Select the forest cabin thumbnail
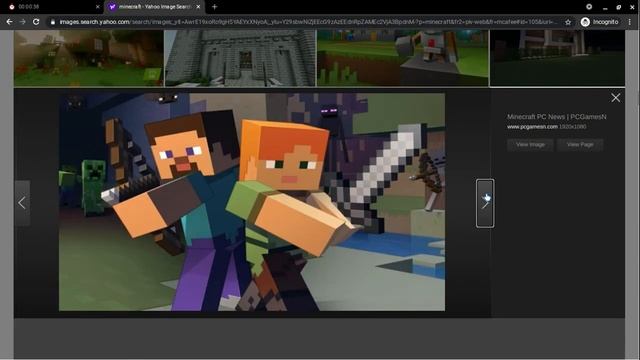Image resolution: width=640 pixels, height=360 pixels. point(89,58)
